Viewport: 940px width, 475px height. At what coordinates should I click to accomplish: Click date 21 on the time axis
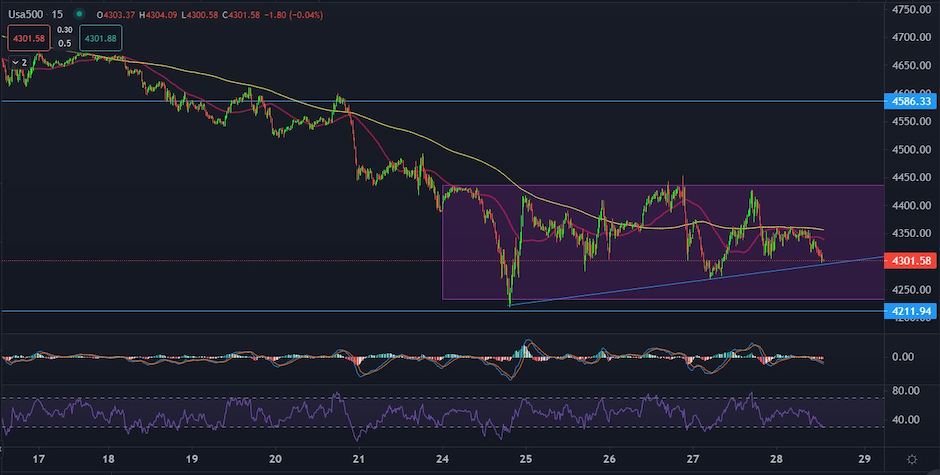click(x=358, y=459)
